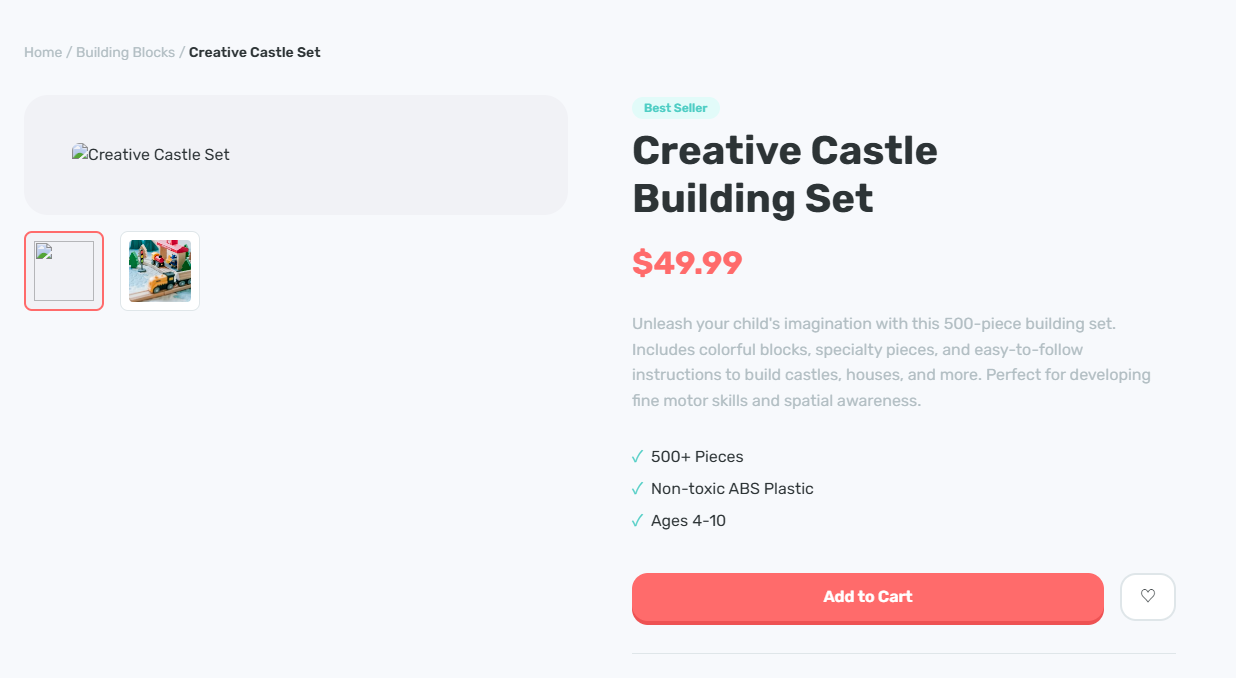Select the toy train thumbnail image
Screen dimensions: 1236x678
(x=160, y=271)
